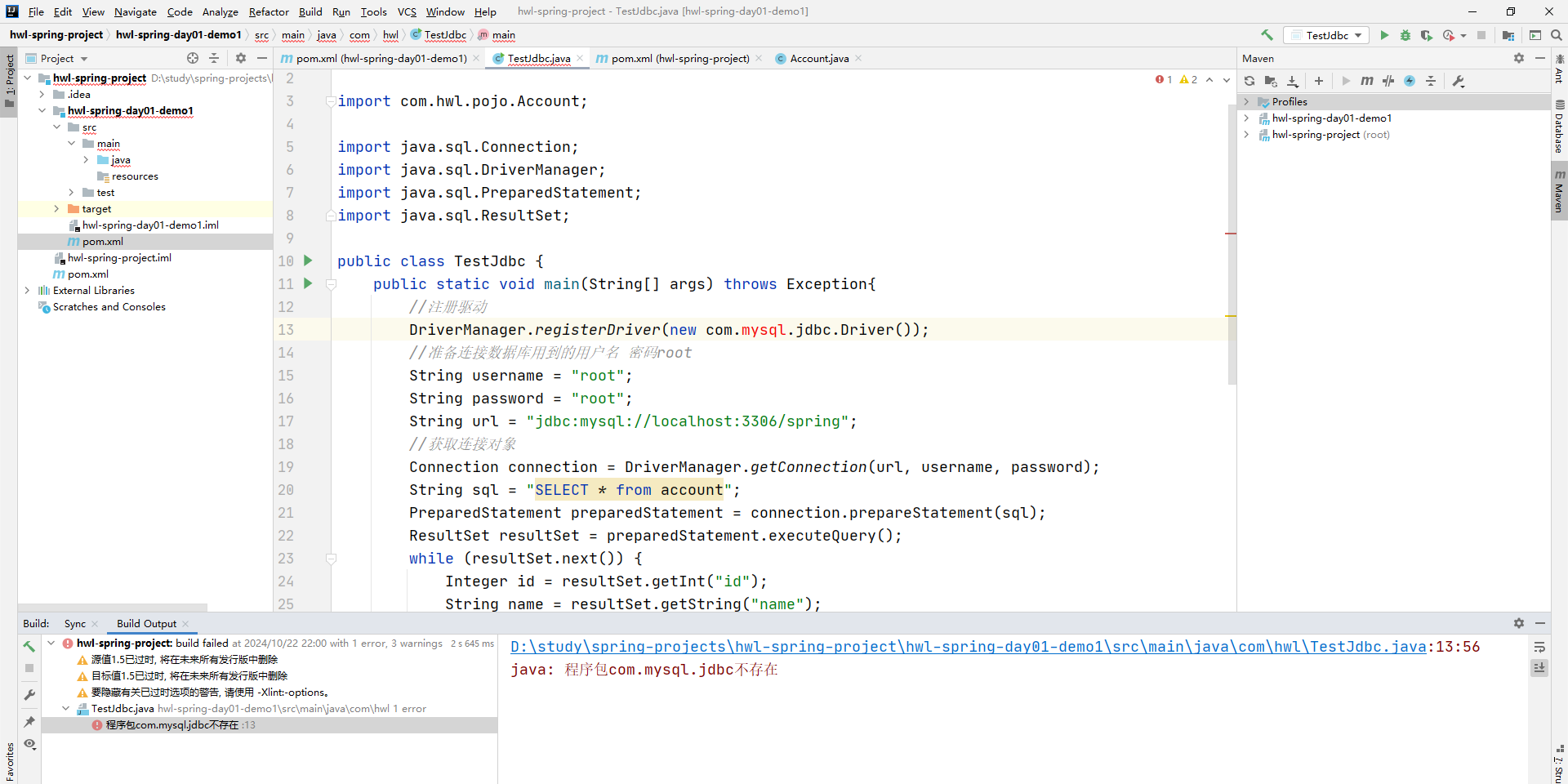1568x784 pixels.
Task: Select the com.mysql.jdbc error row
Action: 269,725
